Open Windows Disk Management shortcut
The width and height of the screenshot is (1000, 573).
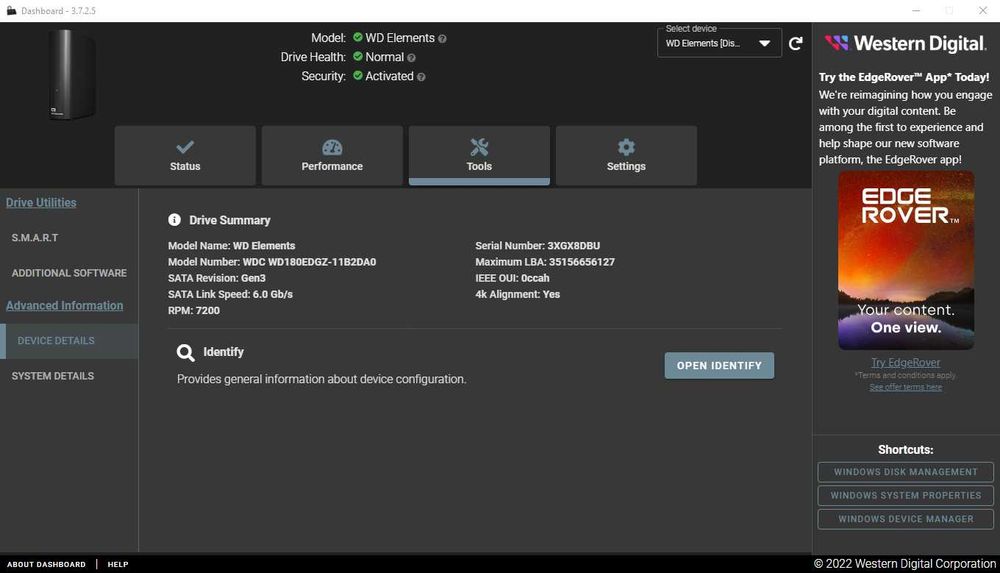click(906, 472)
